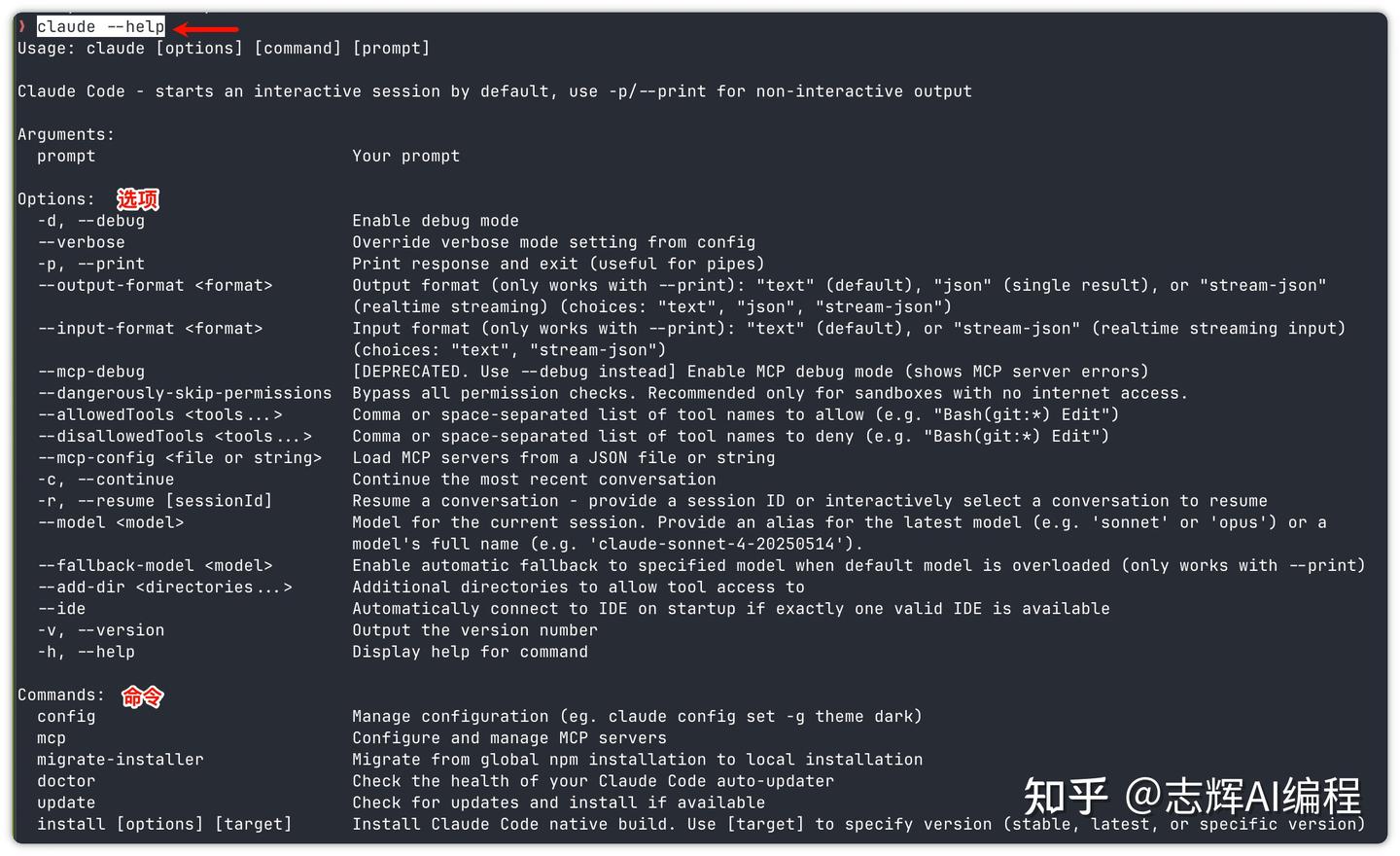Select the --mcp-config option line
The width and height of the screenshot is (1400, 856).
click(179, 457)
